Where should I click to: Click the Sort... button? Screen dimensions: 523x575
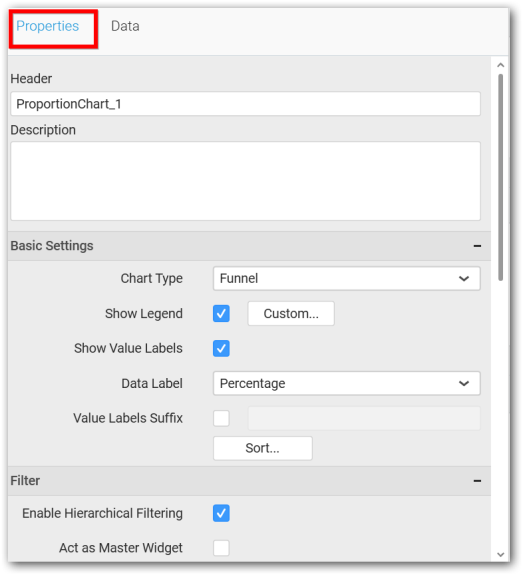click(263, 448)
